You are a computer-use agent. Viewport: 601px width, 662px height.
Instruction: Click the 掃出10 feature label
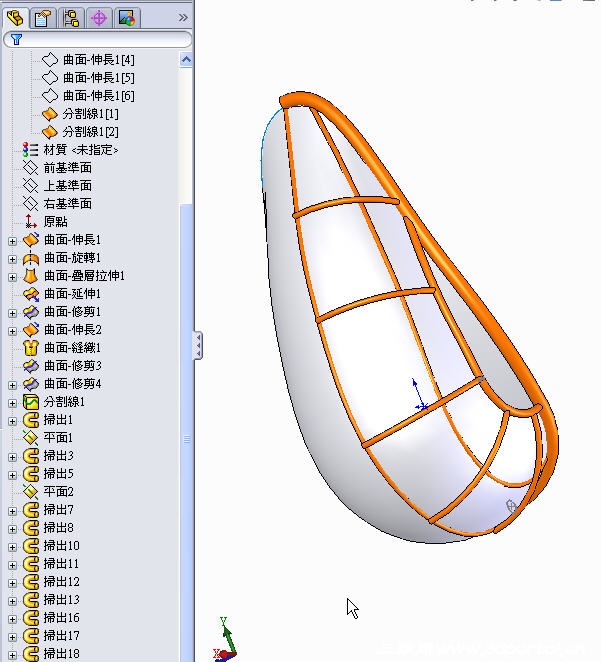point(61,546)
